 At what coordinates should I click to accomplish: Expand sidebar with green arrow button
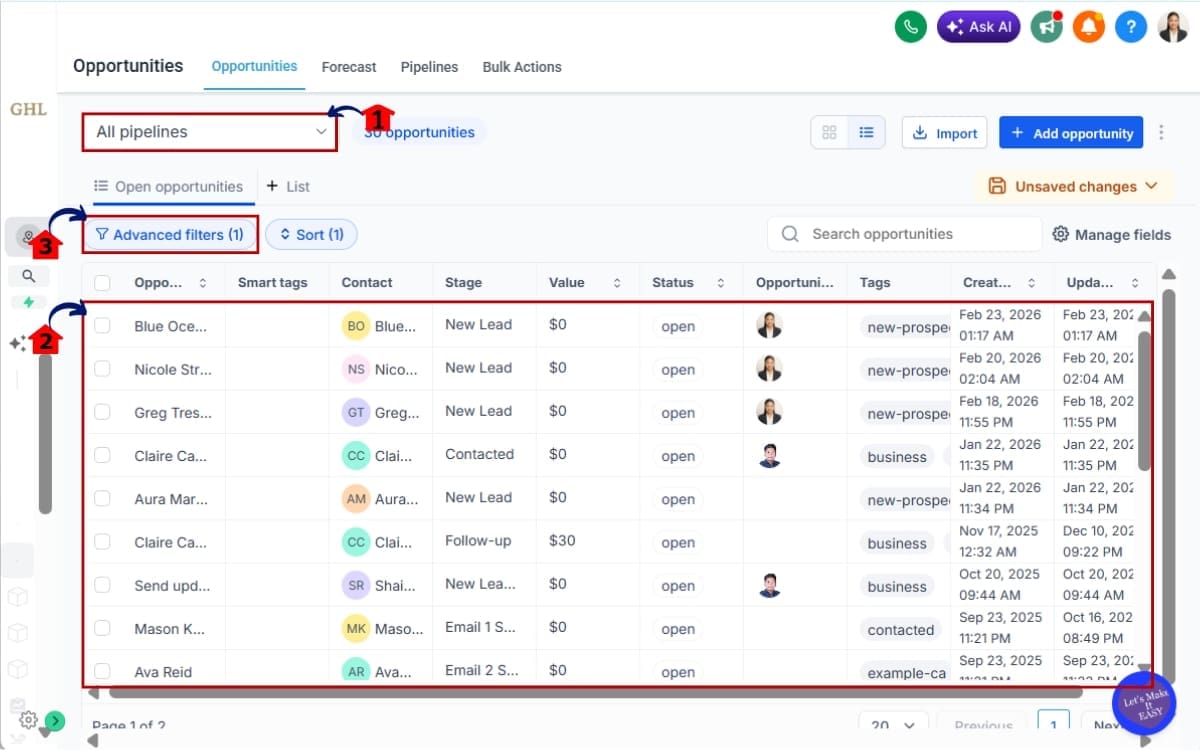pos(54,720)
